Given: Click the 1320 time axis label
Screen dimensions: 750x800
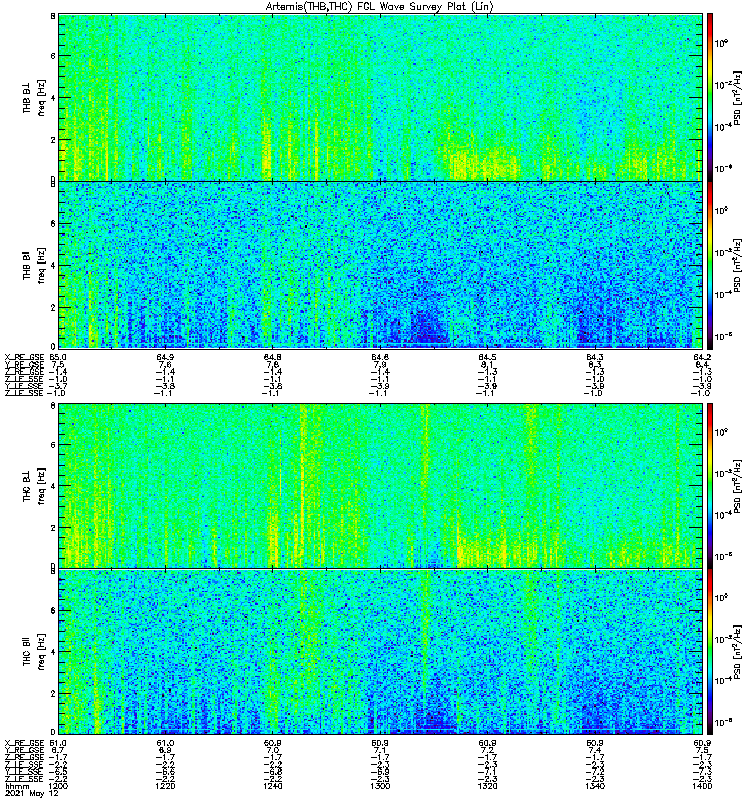Looking at the screenshot, I should [487, 786].
